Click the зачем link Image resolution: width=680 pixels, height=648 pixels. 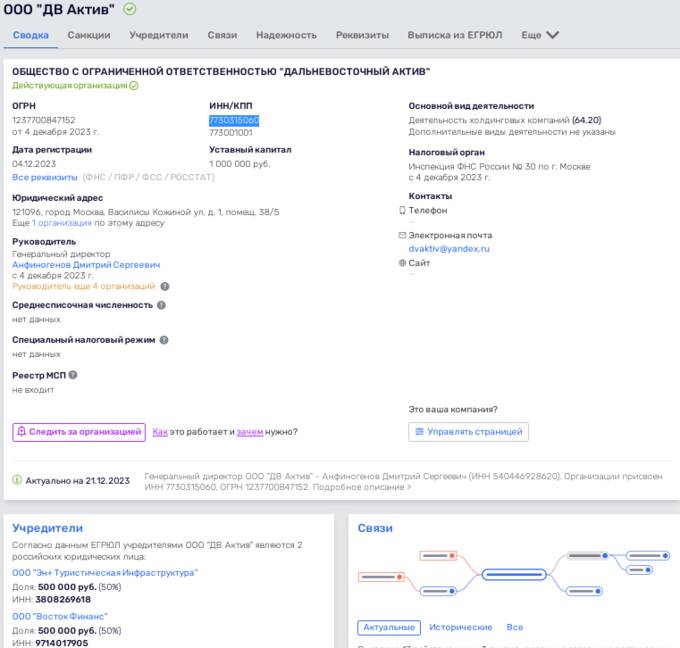tap(250, 432)
